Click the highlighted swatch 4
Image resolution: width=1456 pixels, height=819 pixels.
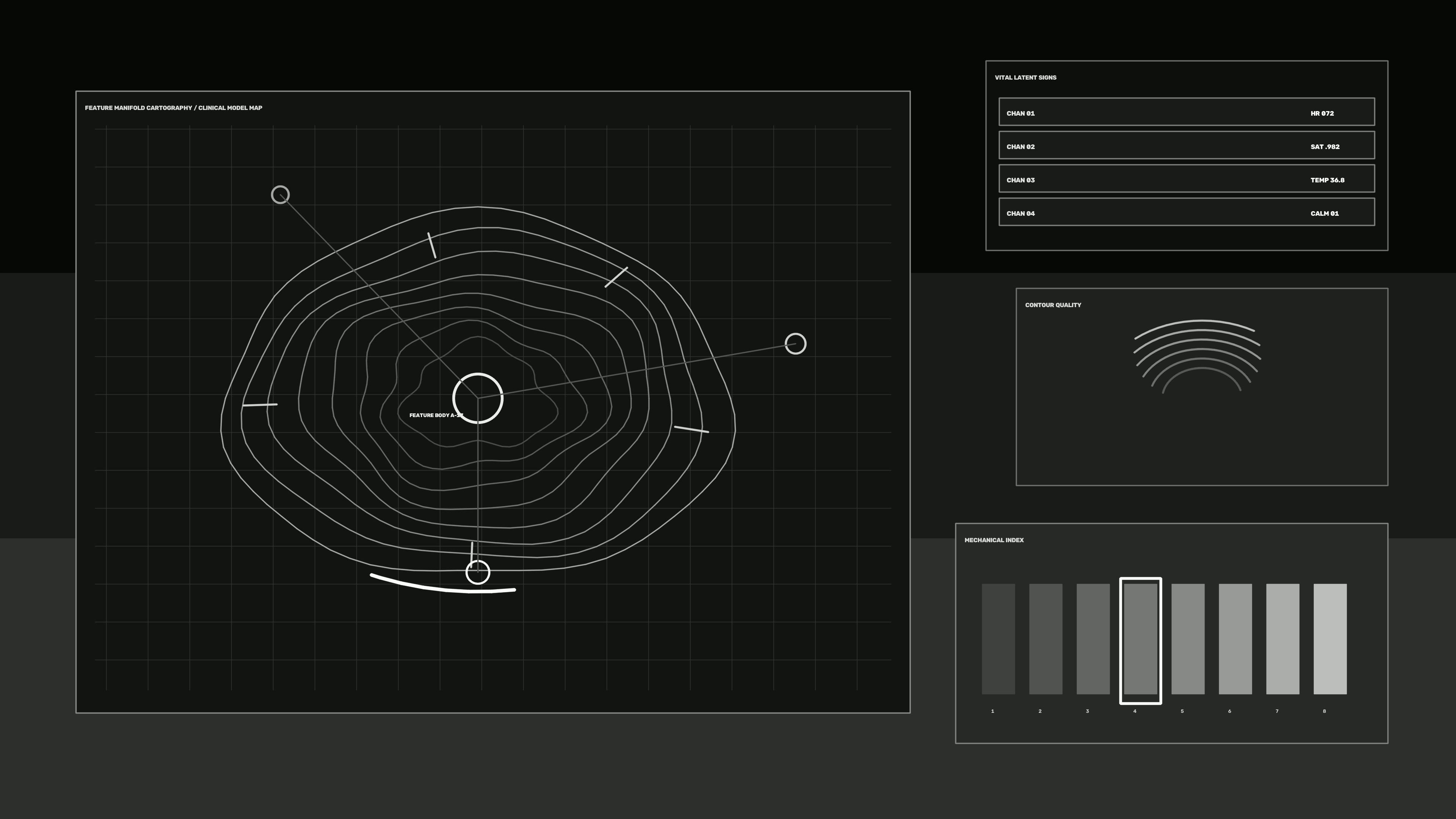click(1141, 641)
